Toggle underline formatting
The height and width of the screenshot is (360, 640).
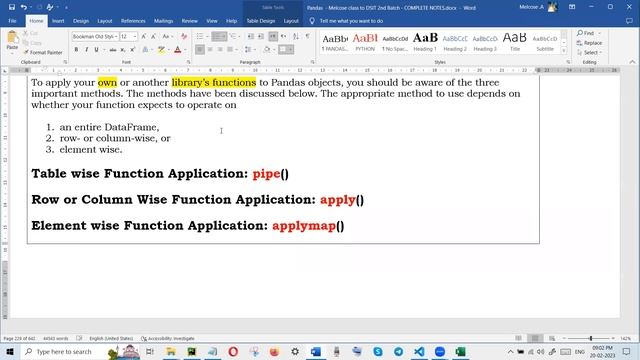coord(96,49)
